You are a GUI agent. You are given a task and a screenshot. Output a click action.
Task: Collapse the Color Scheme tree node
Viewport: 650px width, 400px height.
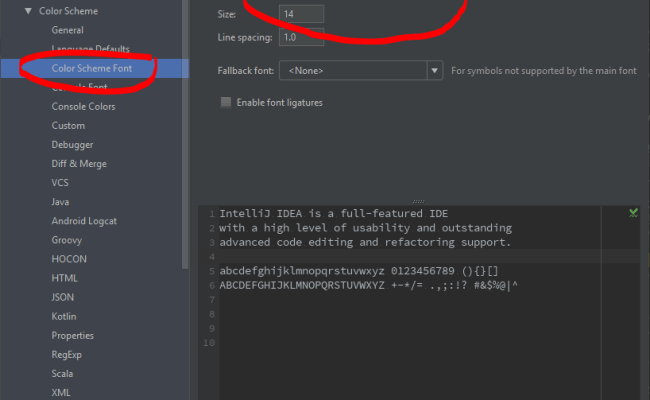pyautogui.click(x=28, y=11)
